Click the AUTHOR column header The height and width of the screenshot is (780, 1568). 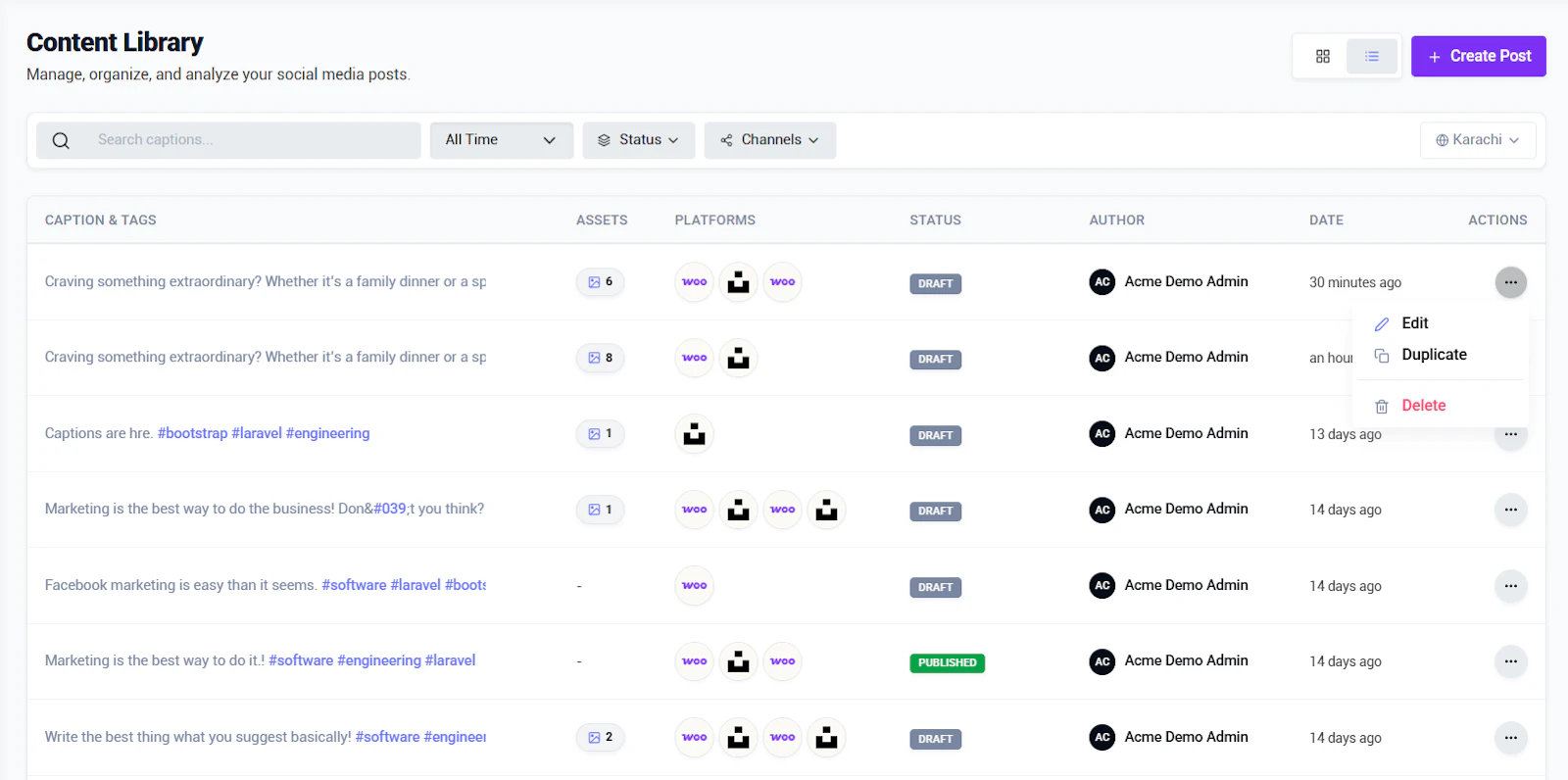pyautogui.click(x=1116, y=220)
